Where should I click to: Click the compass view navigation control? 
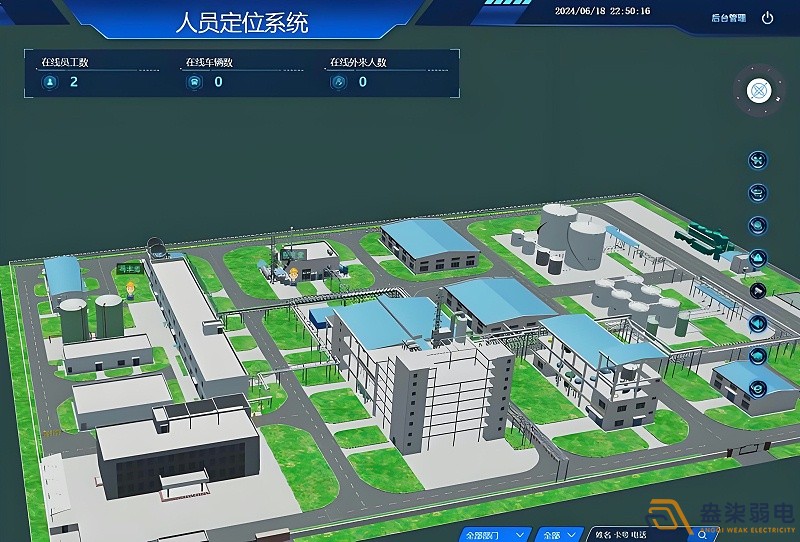click(760, 91)
